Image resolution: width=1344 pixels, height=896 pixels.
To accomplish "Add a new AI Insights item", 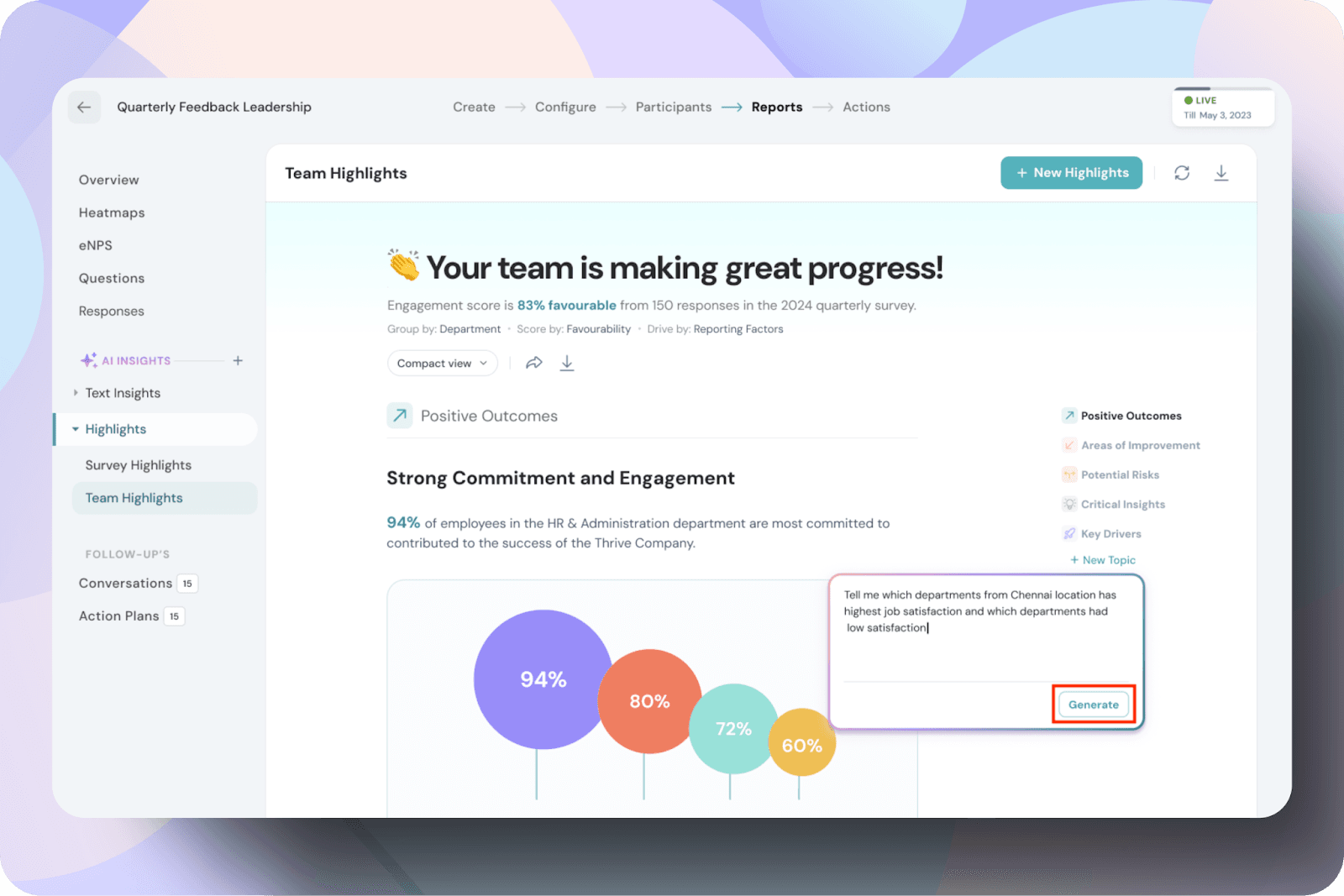I will coord(238,360).
